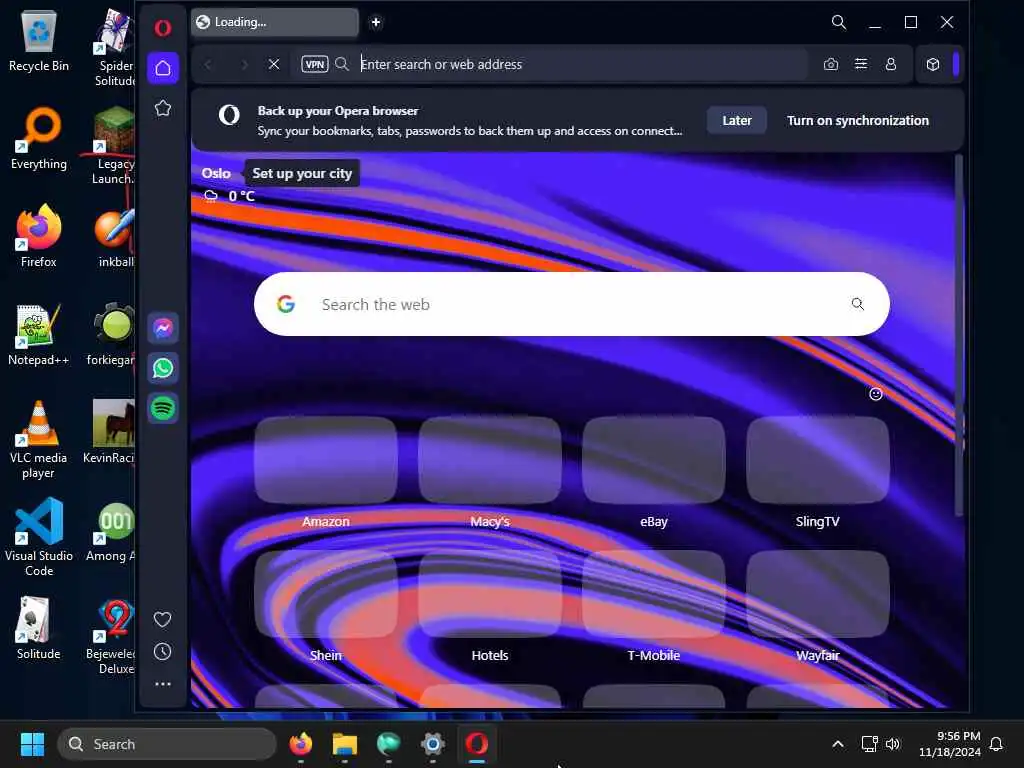
Task: Toggle the VPN badge in address bar
Action: 315,64
